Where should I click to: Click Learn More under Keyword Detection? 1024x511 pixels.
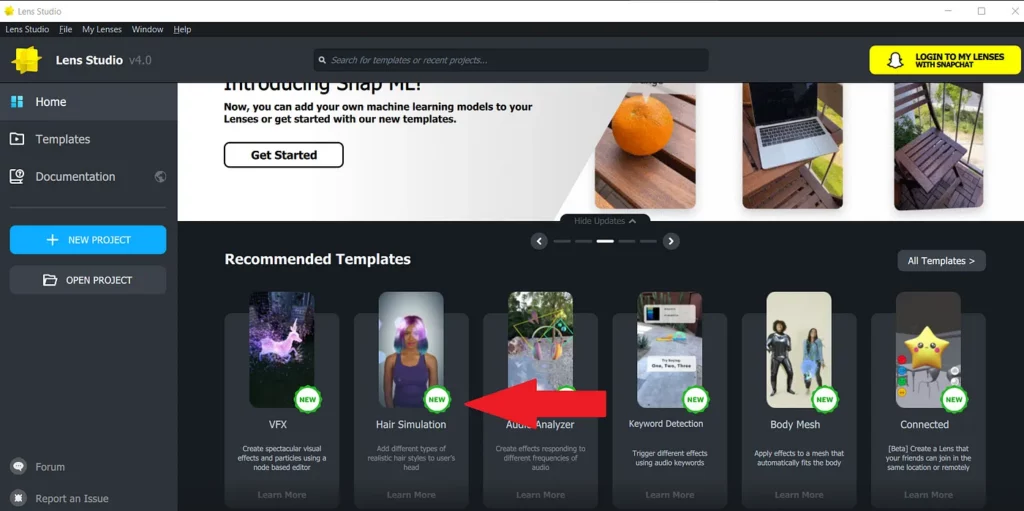(669, 495)
